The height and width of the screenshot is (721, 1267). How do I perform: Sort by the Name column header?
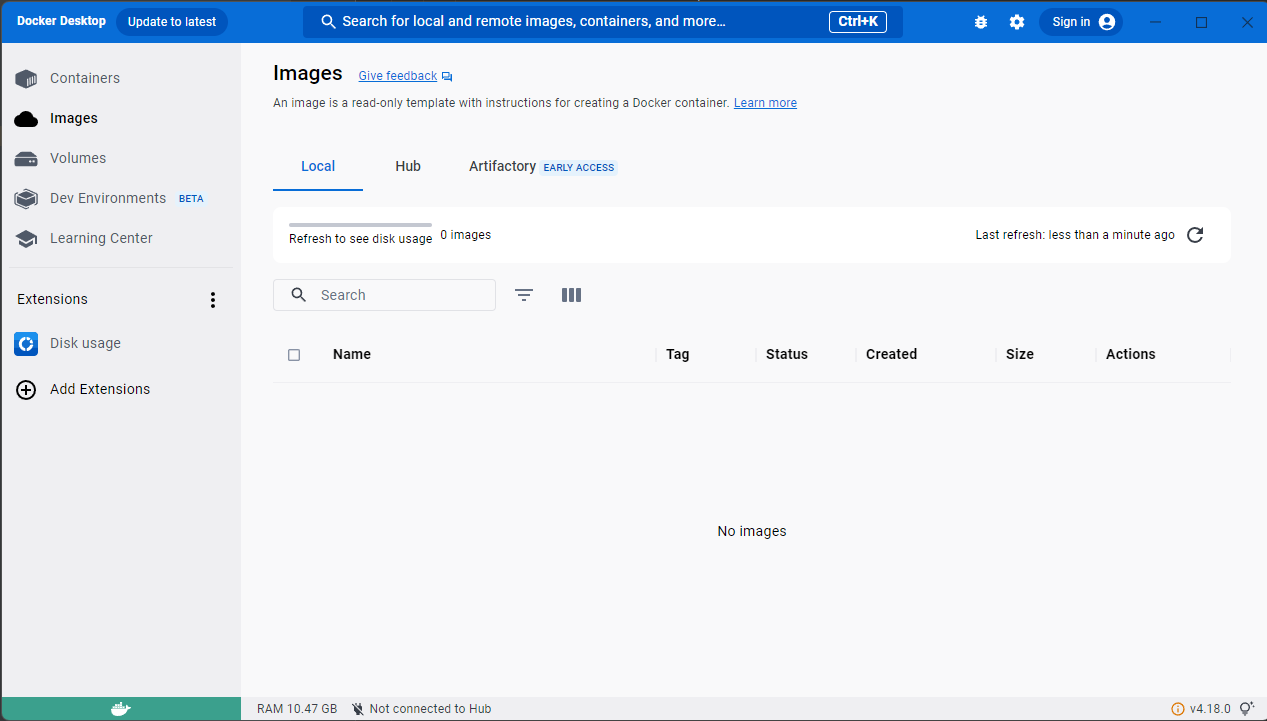point(352,354)
